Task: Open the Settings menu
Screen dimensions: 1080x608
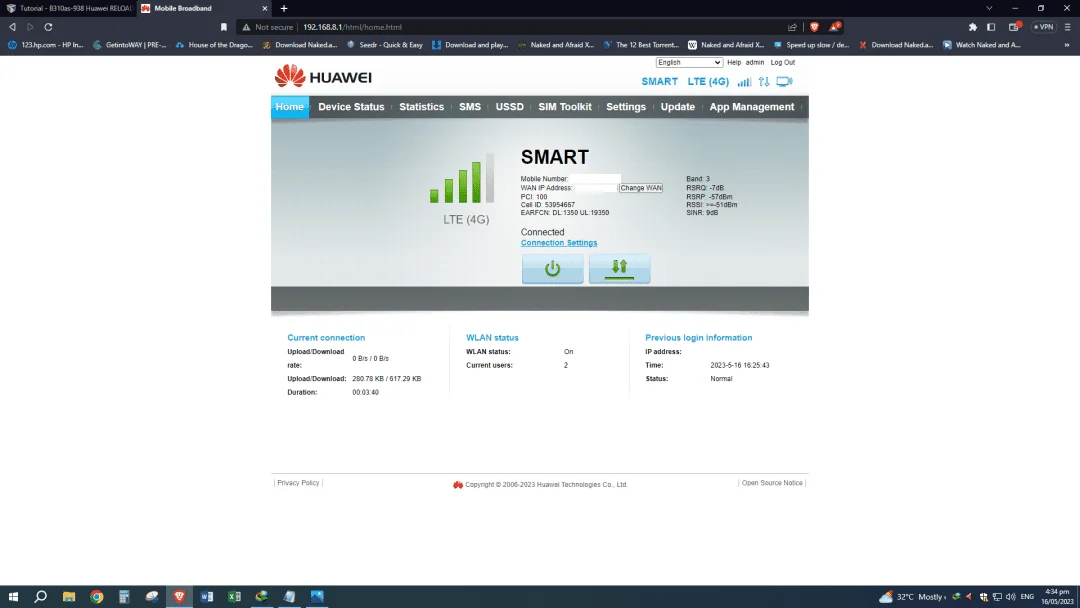Action: 626,107
